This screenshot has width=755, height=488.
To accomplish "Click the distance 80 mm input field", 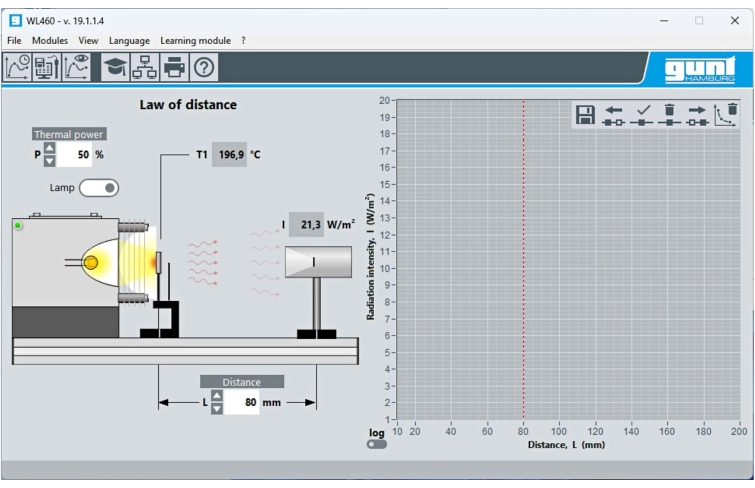I will 242,402.
